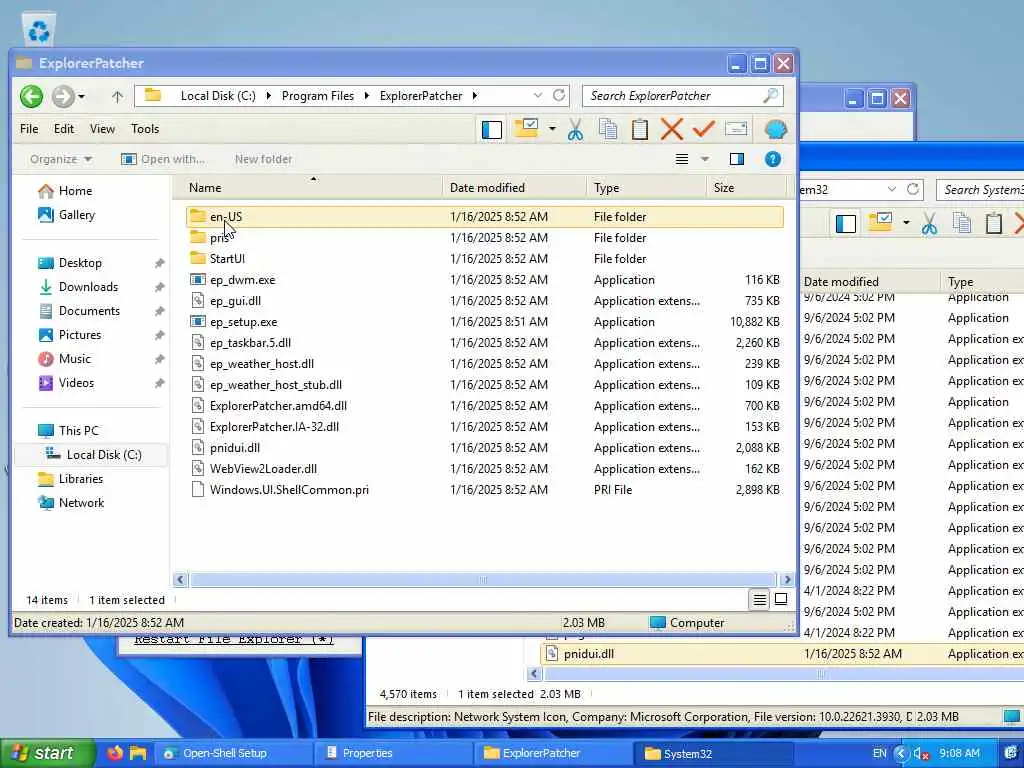The width and height of the screenshot is (1024, 768).
Task: Open the Organize dropdown menu
Action: pyautogui.click(x=61, y=159)
